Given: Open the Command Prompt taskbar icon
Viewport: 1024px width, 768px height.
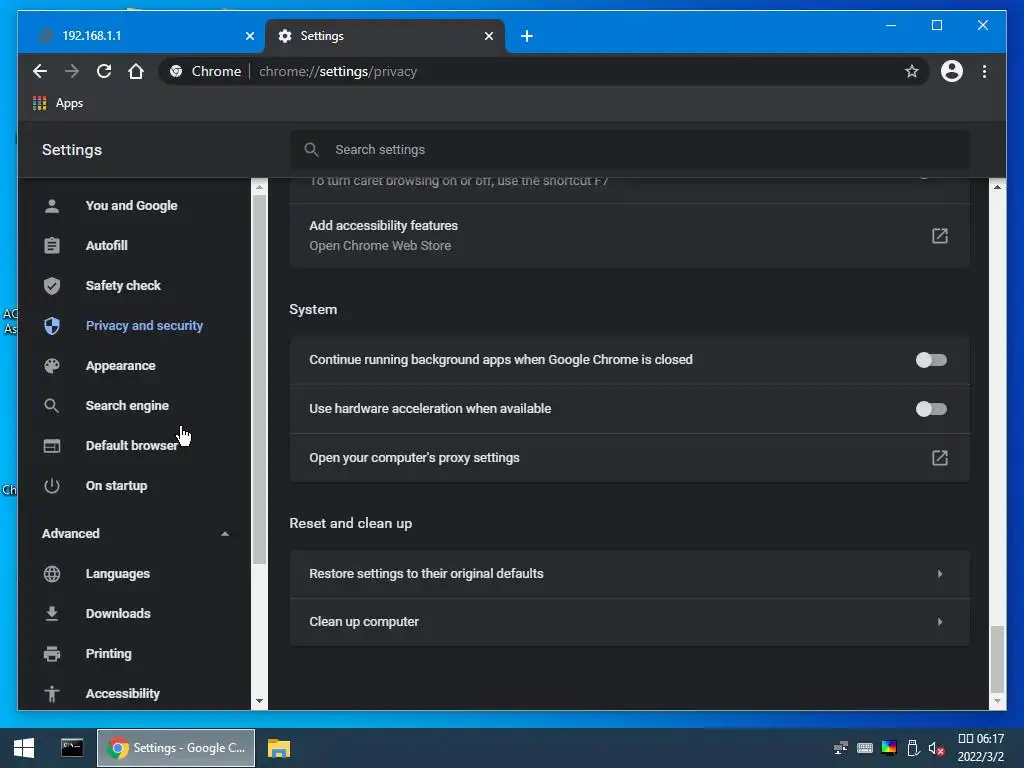Looking at the screenshot, I should coord(72,748).
